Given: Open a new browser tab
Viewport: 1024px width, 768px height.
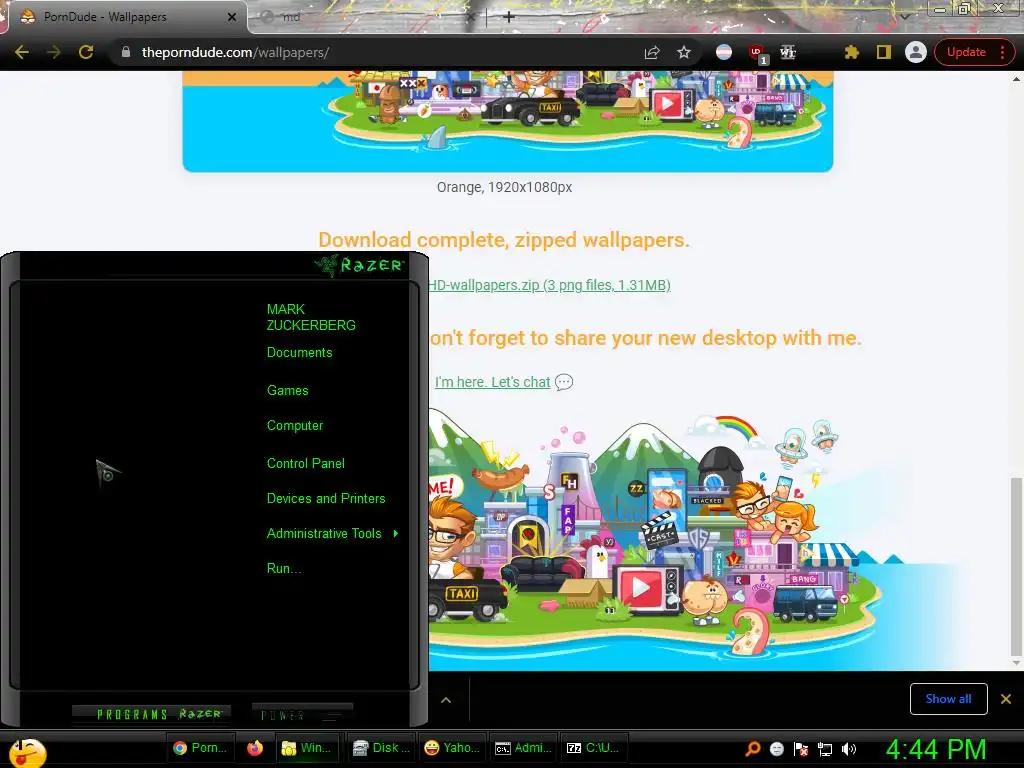Looking at the screenshot, I should point(509,17).
